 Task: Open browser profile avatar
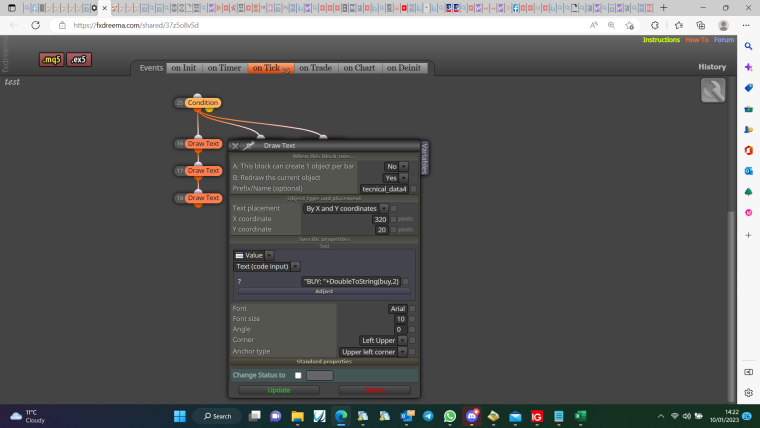pos(723,25)
